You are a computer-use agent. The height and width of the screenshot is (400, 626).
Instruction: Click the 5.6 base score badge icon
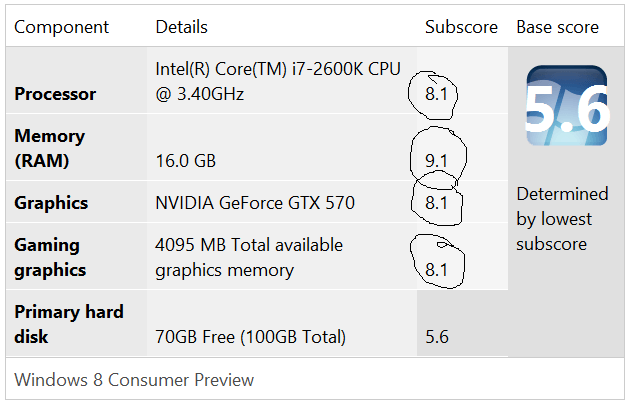click(x=567, y=106)
